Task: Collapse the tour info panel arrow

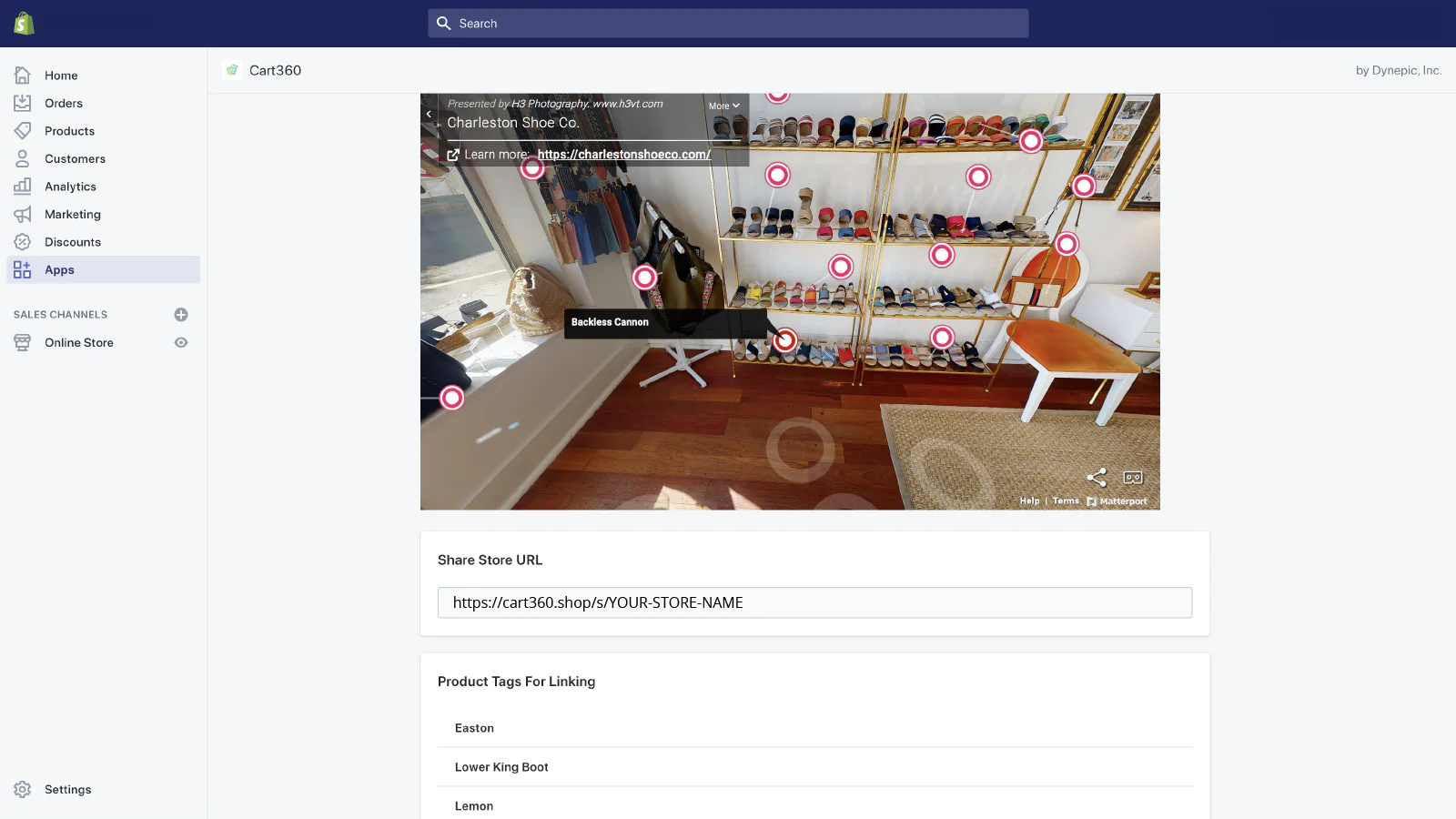Action: click(x=429, y=114)
